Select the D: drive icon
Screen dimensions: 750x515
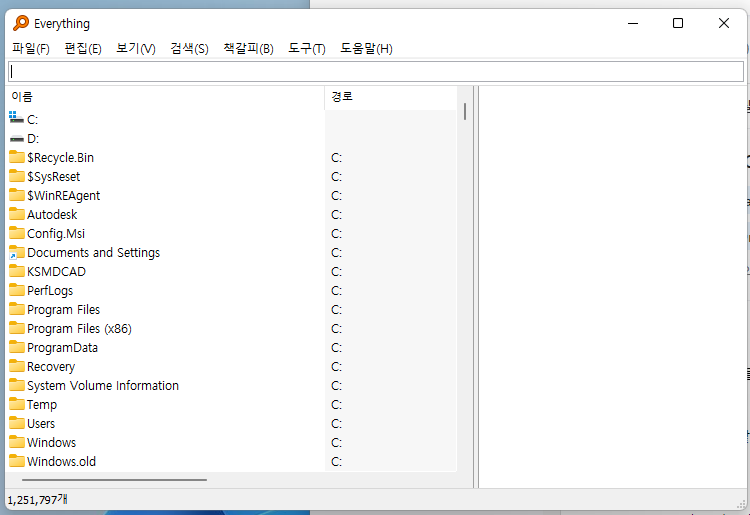coord(16,139)
